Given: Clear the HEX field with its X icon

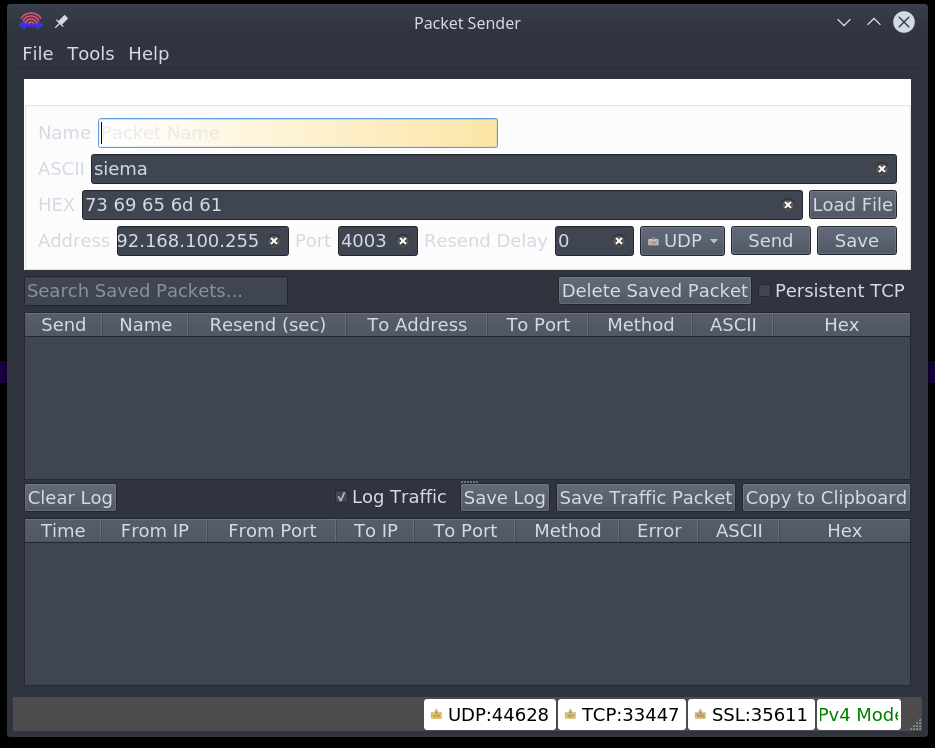Looking at the screenshot, I should pos(787,205).
